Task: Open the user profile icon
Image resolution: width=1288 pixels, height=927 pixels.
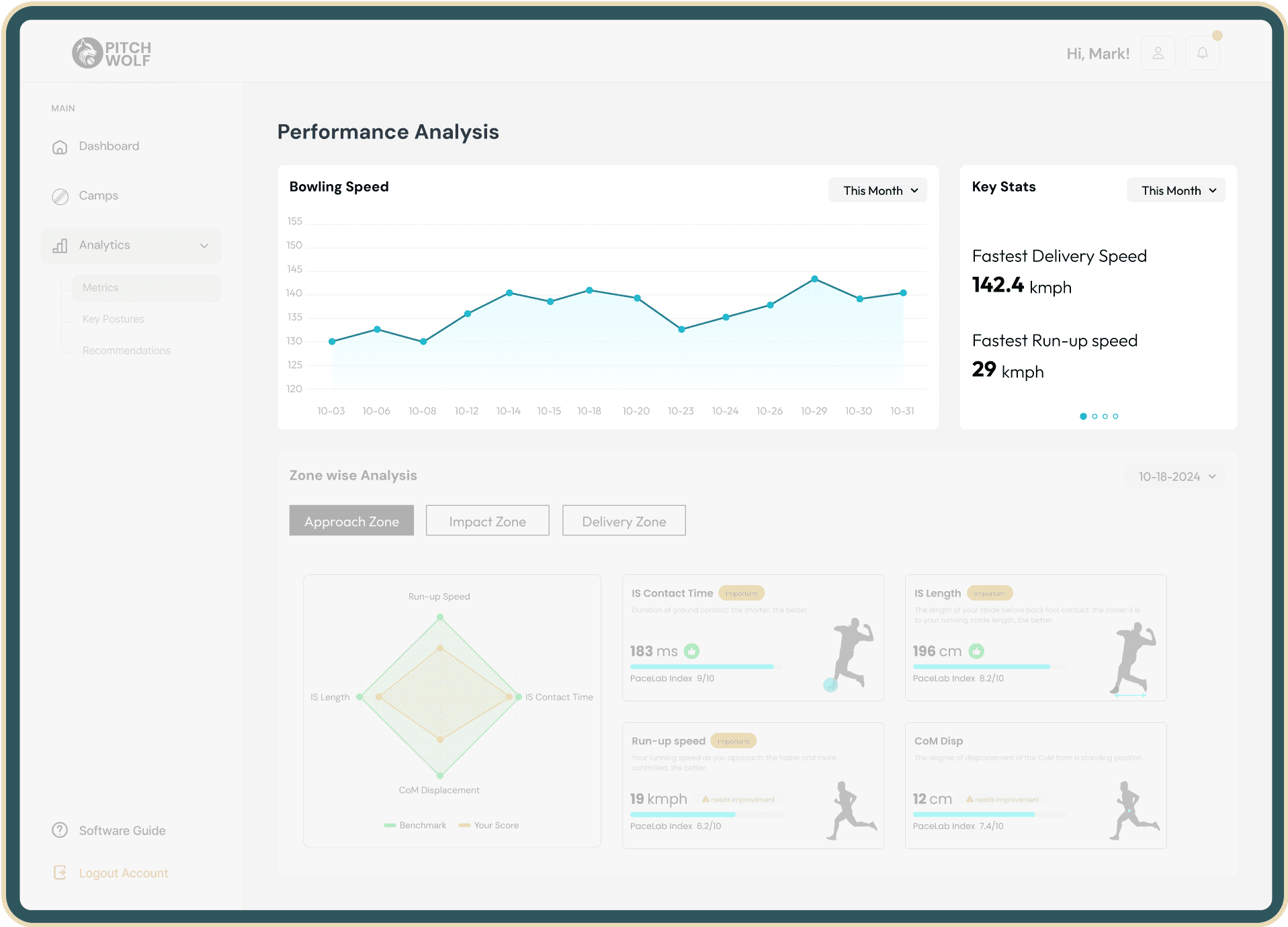Action: click(x=1158, y=53)
